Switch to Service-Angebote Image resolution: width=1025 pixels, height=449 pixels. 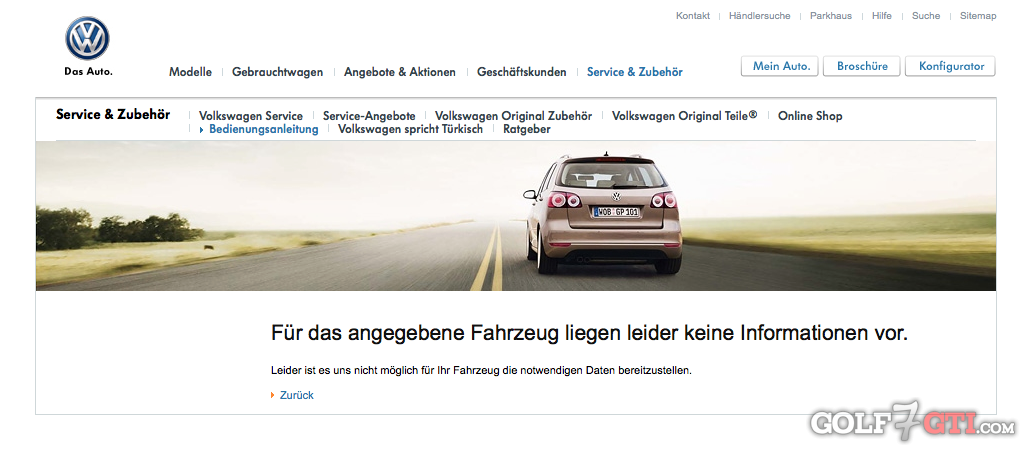[369, 116]
